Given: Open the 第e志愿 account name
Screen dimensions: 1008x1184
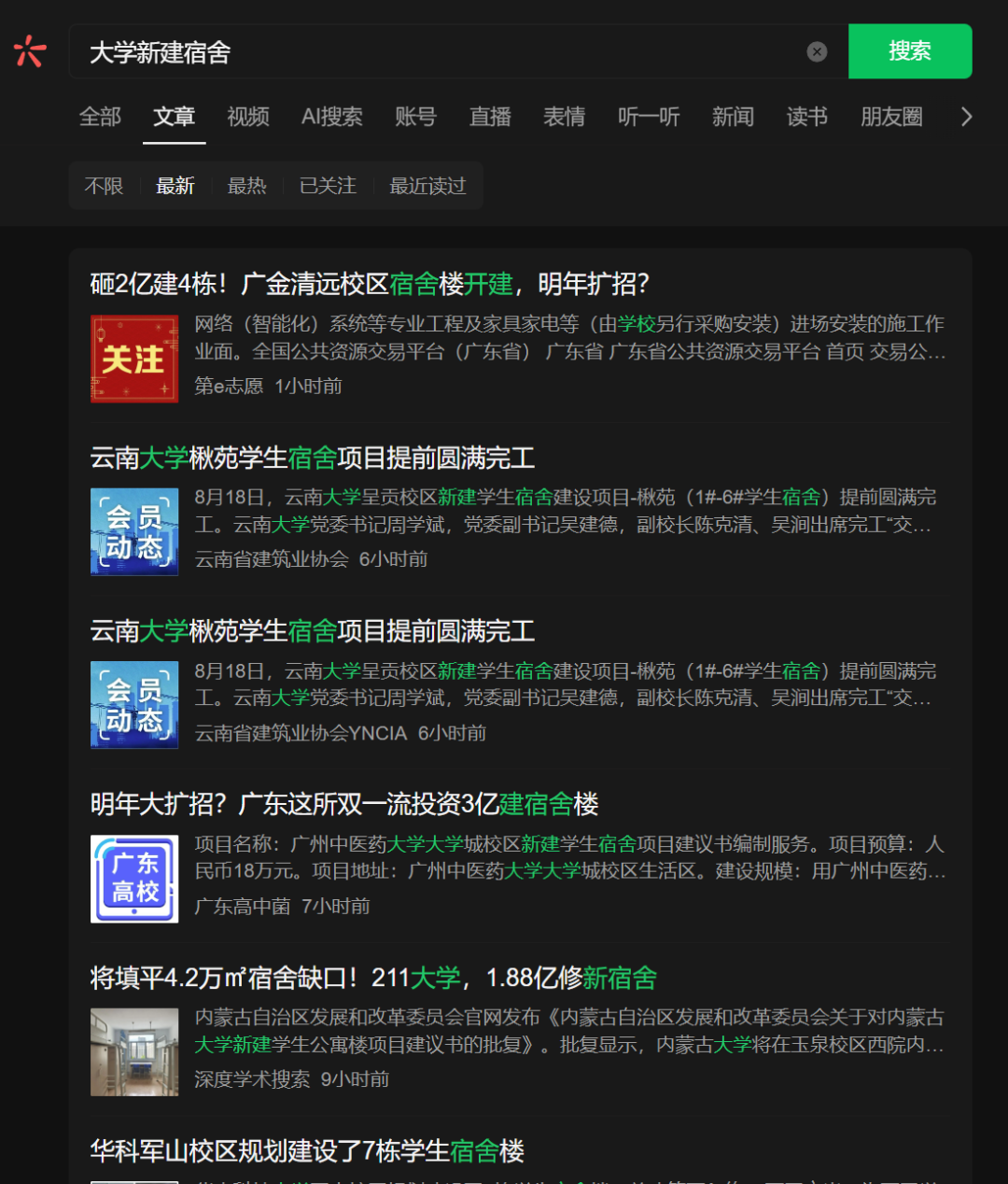Looking at the screenshot, I should (x=229, y=386).
